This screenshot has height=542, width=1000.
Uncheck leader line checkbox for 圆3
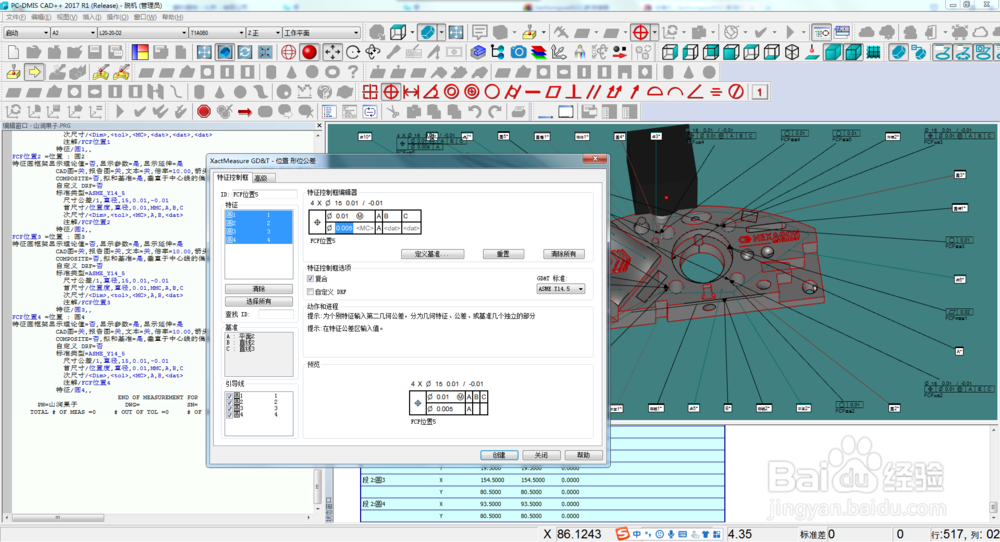[230, 409]
